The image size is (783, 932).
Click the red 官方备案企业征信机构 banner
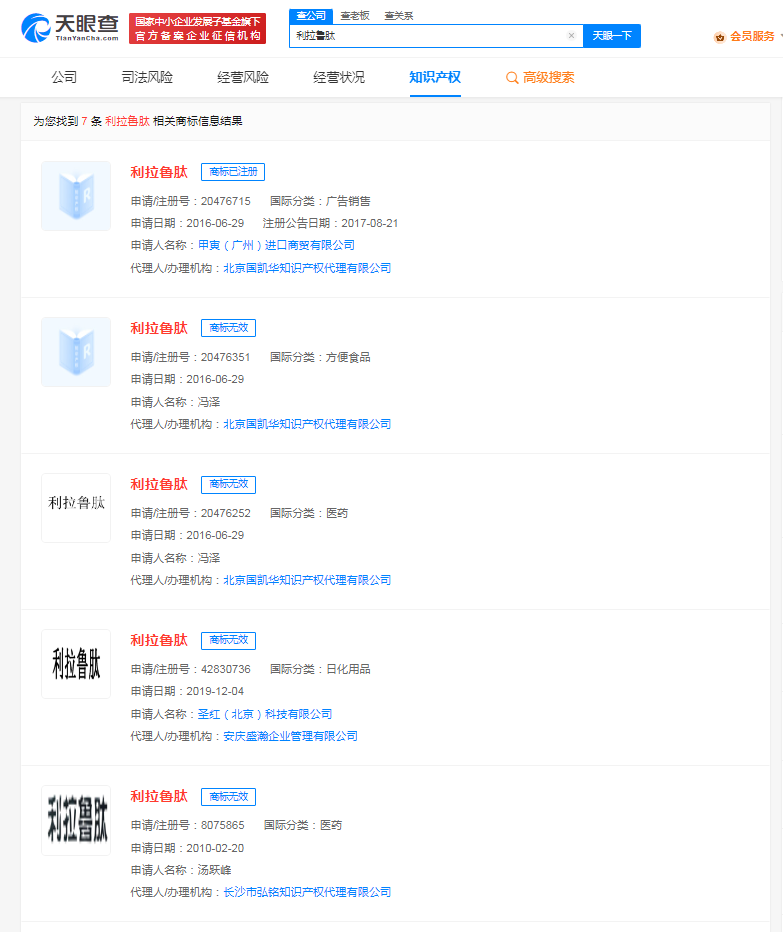pos(197,29)
